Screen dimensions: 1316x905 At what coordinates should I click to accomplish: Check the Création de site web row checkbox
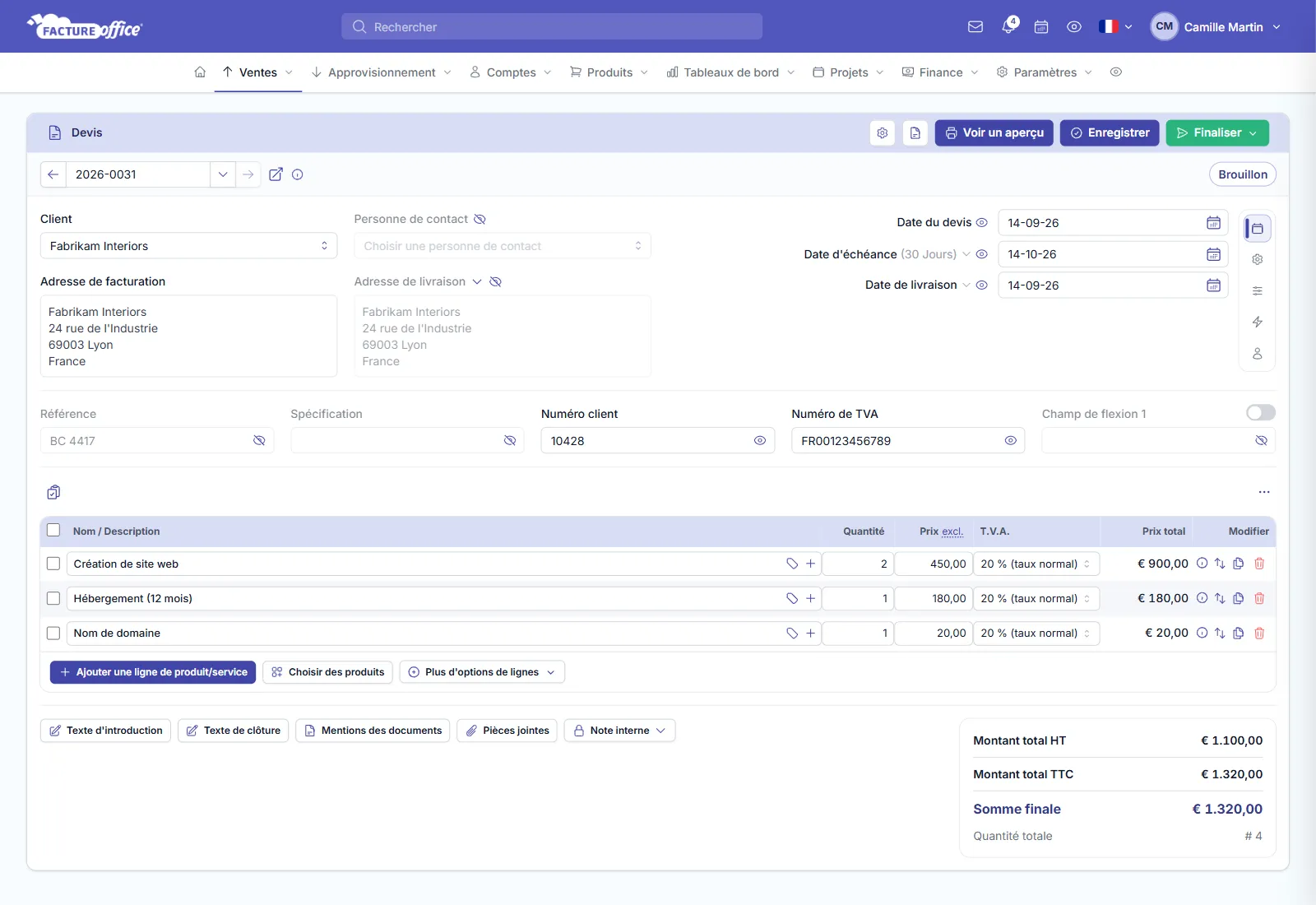click(53, 564)
